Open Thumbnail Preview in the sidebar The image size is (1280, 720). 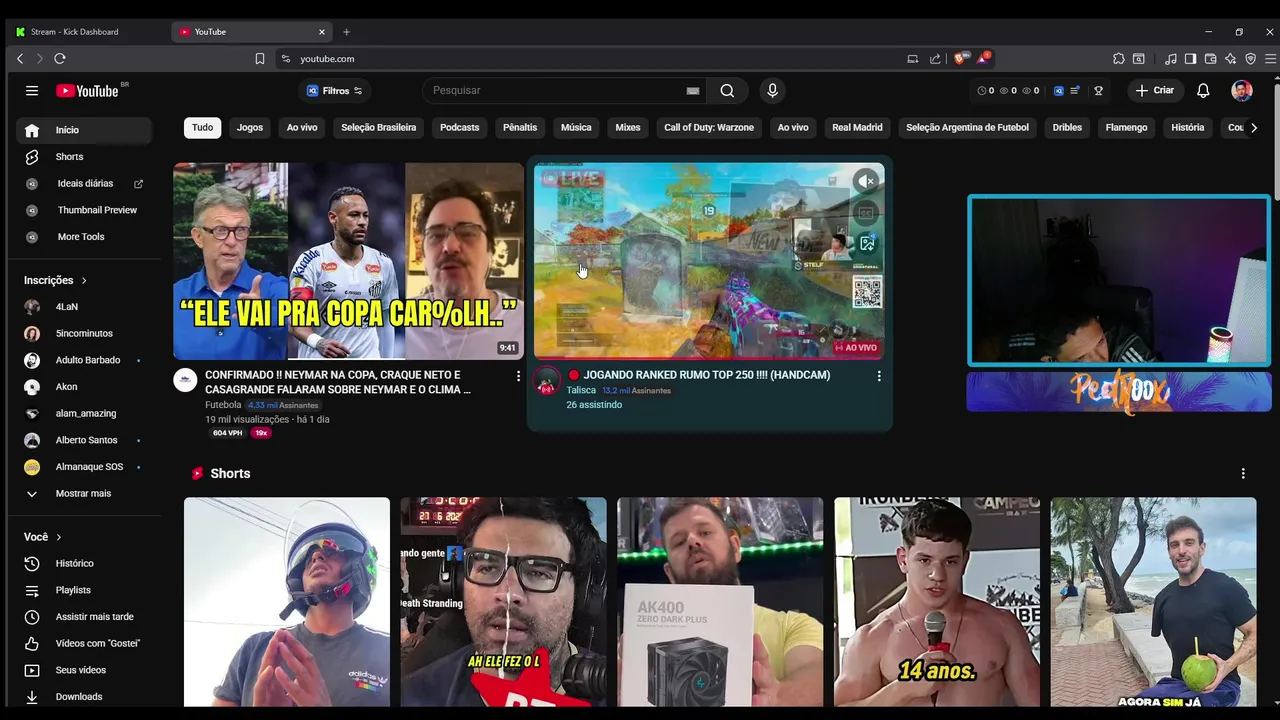click(x=84, y=210)
